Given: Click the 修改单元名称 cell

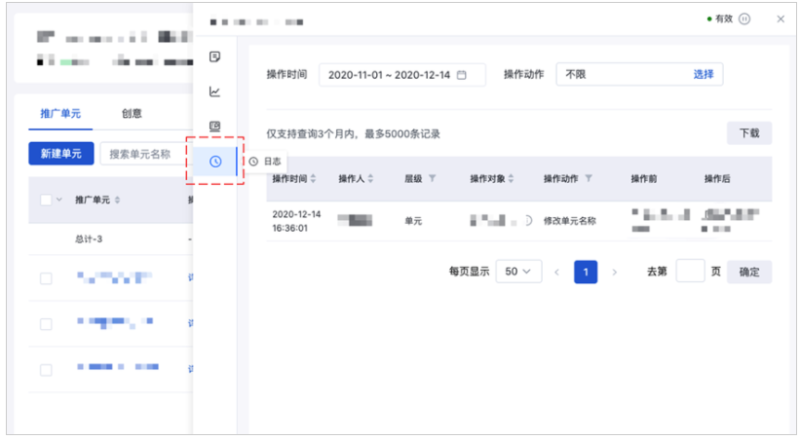Looking at the screenshot, I should tap(569, 221).
